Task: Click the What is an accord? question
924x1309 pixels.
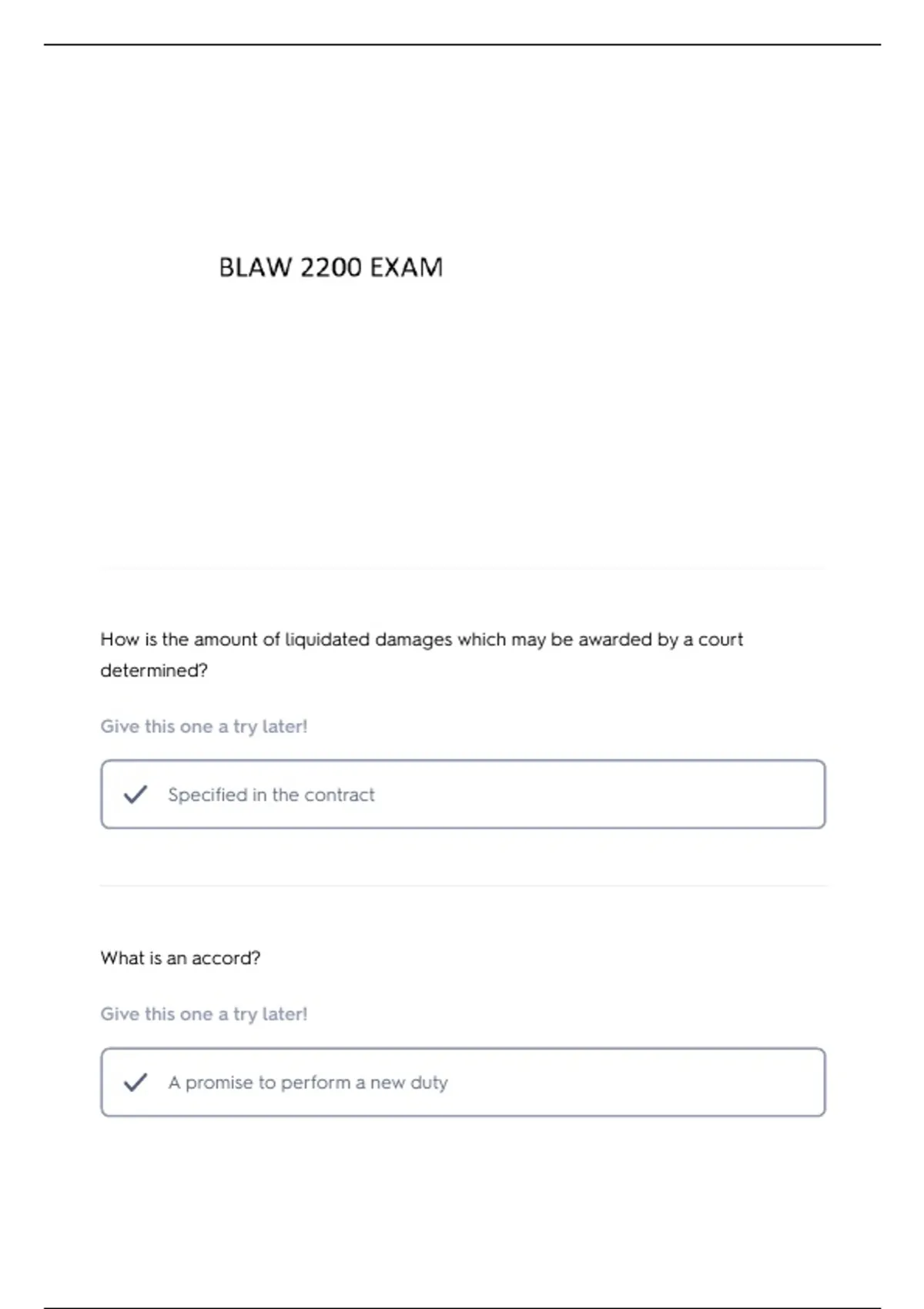Action: (180, 958)
